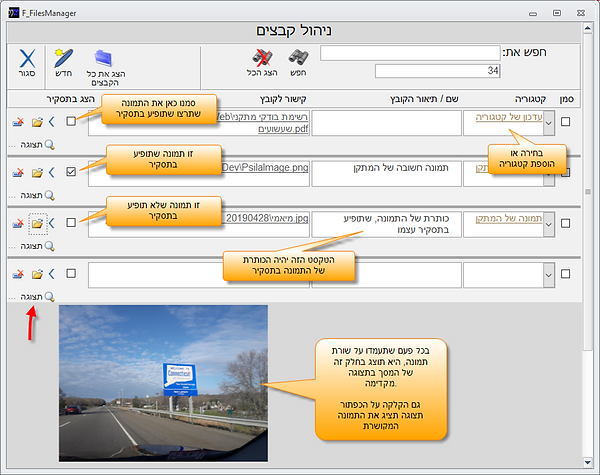The height and width of the screenshot is (475, 600).
Task: Click the vertical scrollbar up arrow
Action: tap(587, 28)
